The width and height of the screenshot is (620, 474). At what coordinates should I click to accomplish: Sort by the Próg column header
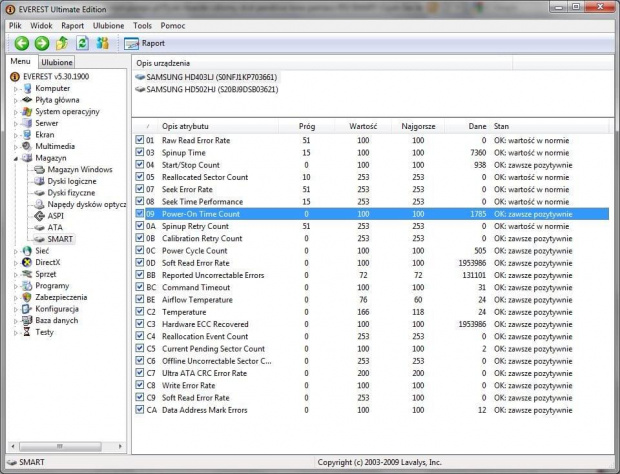click(307, 127)
